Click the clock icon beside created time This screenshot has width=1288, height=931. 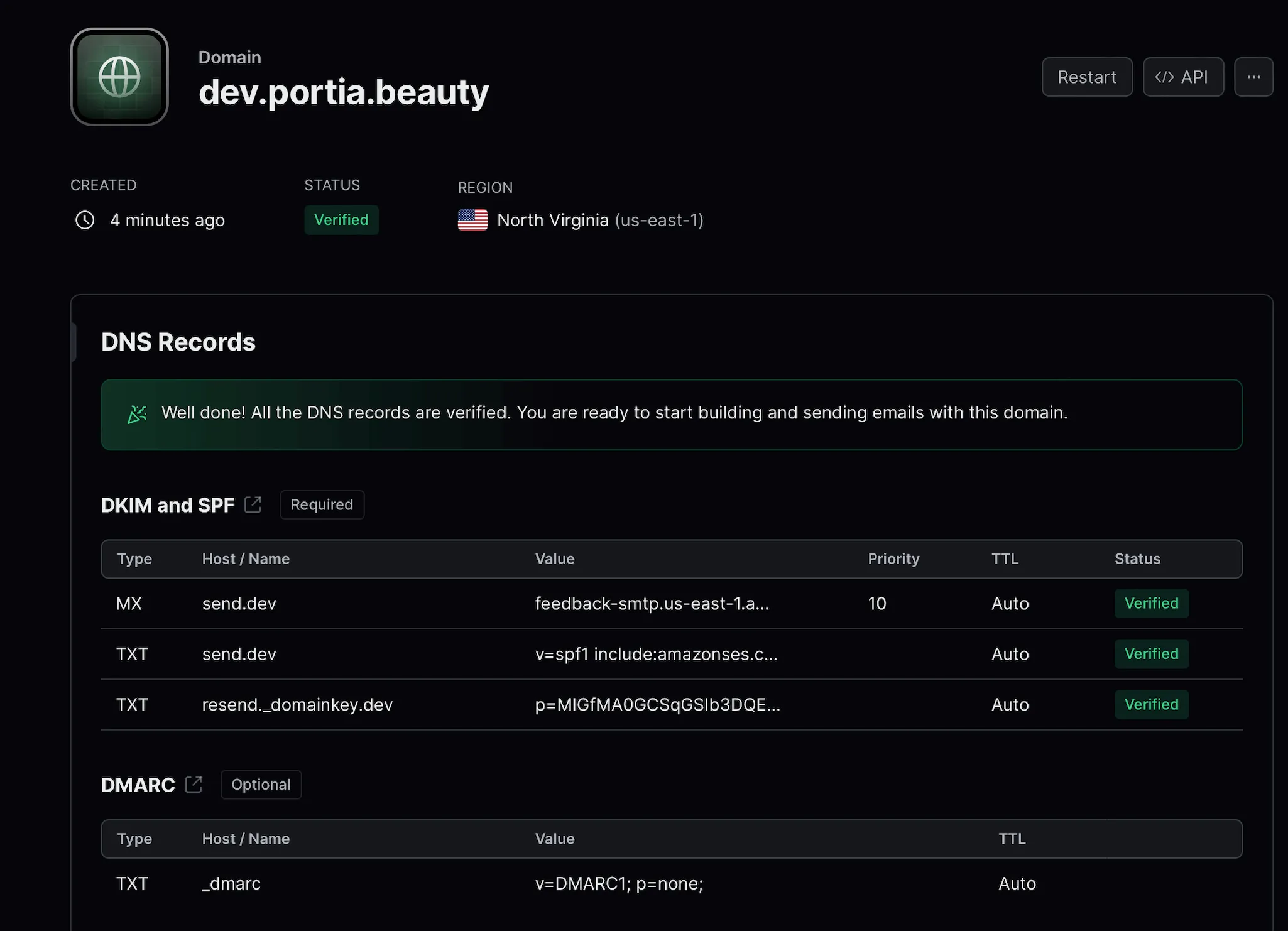pyautogui.click(x=85, y=220)
